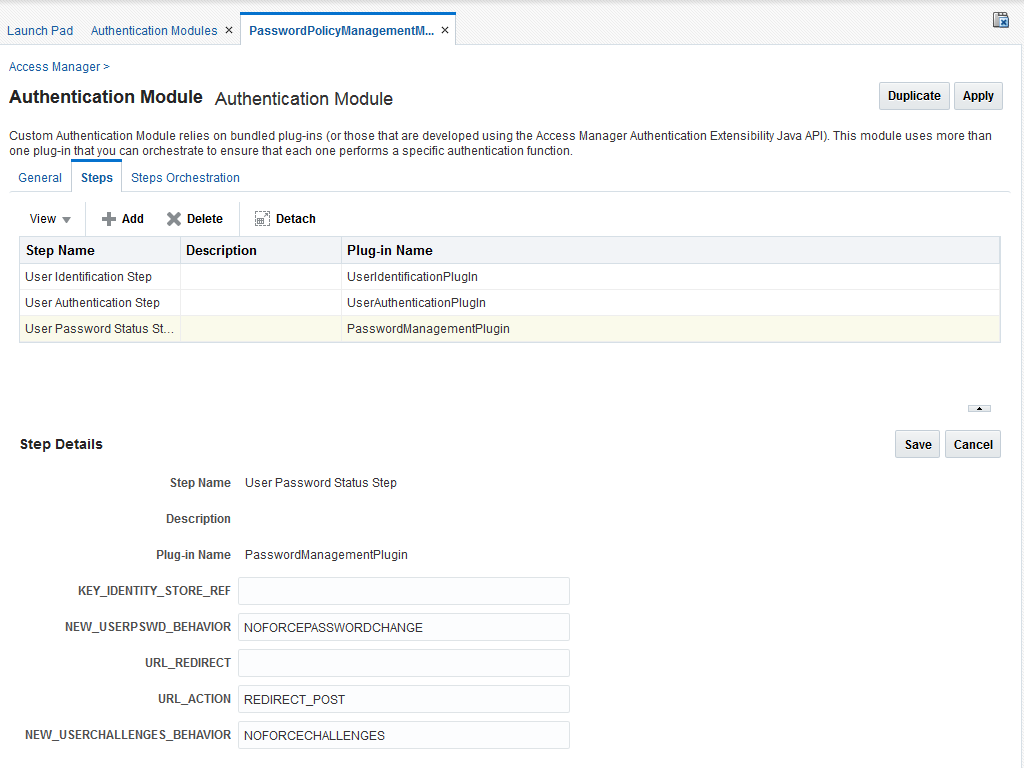
Task: Select the User Password Status St... row
Action: click(509, 329)
